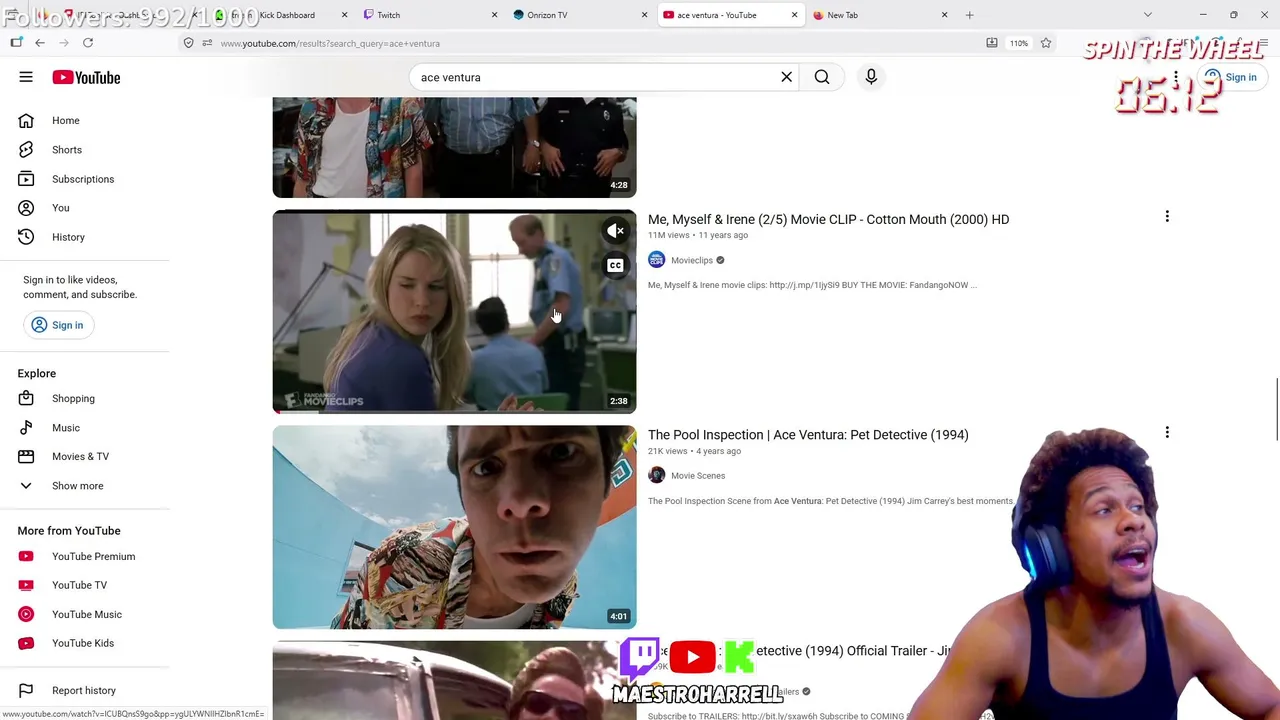Visit the Movieclips channel name

[692, 261]
